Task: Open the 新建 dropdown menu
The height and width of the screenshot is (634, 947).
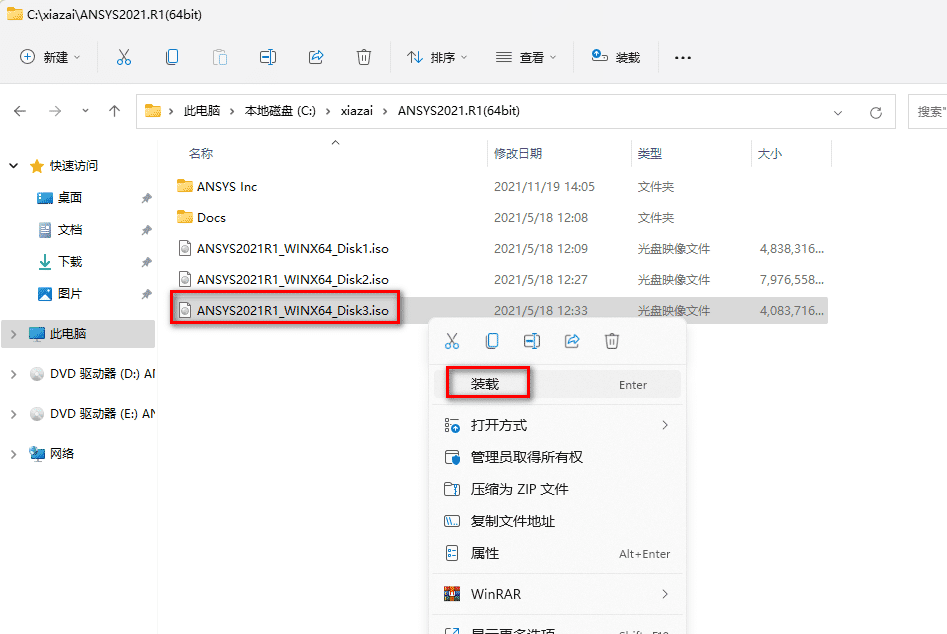Action: click(x=50, y=57)
